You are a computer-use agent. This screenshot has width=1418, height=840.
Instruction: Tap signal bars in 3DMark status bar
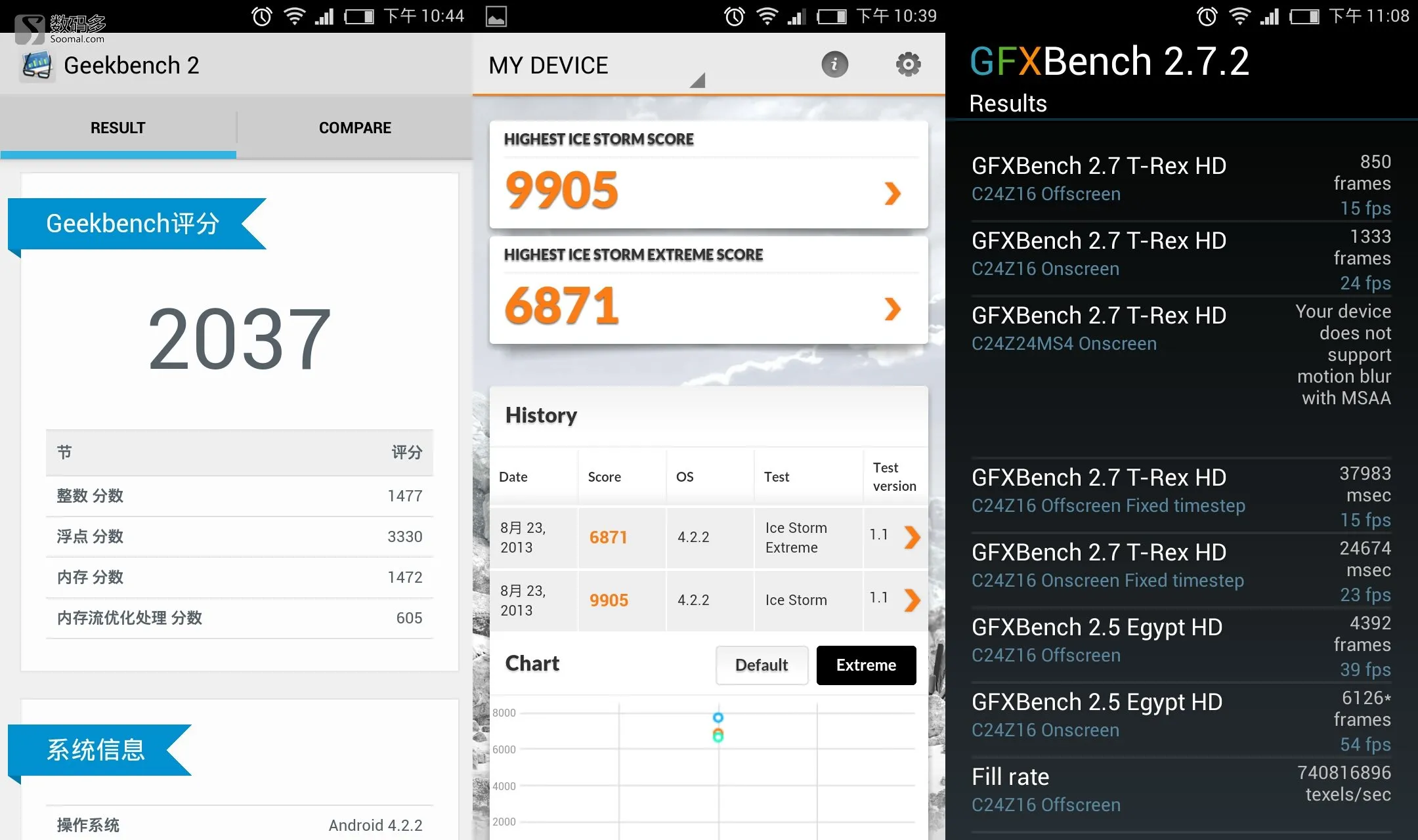[797, 16]
